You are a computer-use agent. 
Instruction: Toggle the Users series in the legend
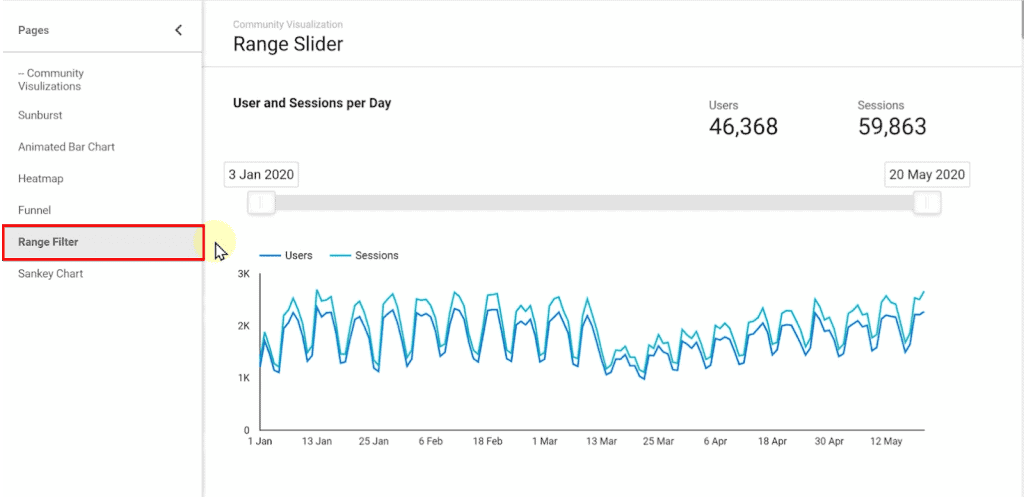point(286,256)
